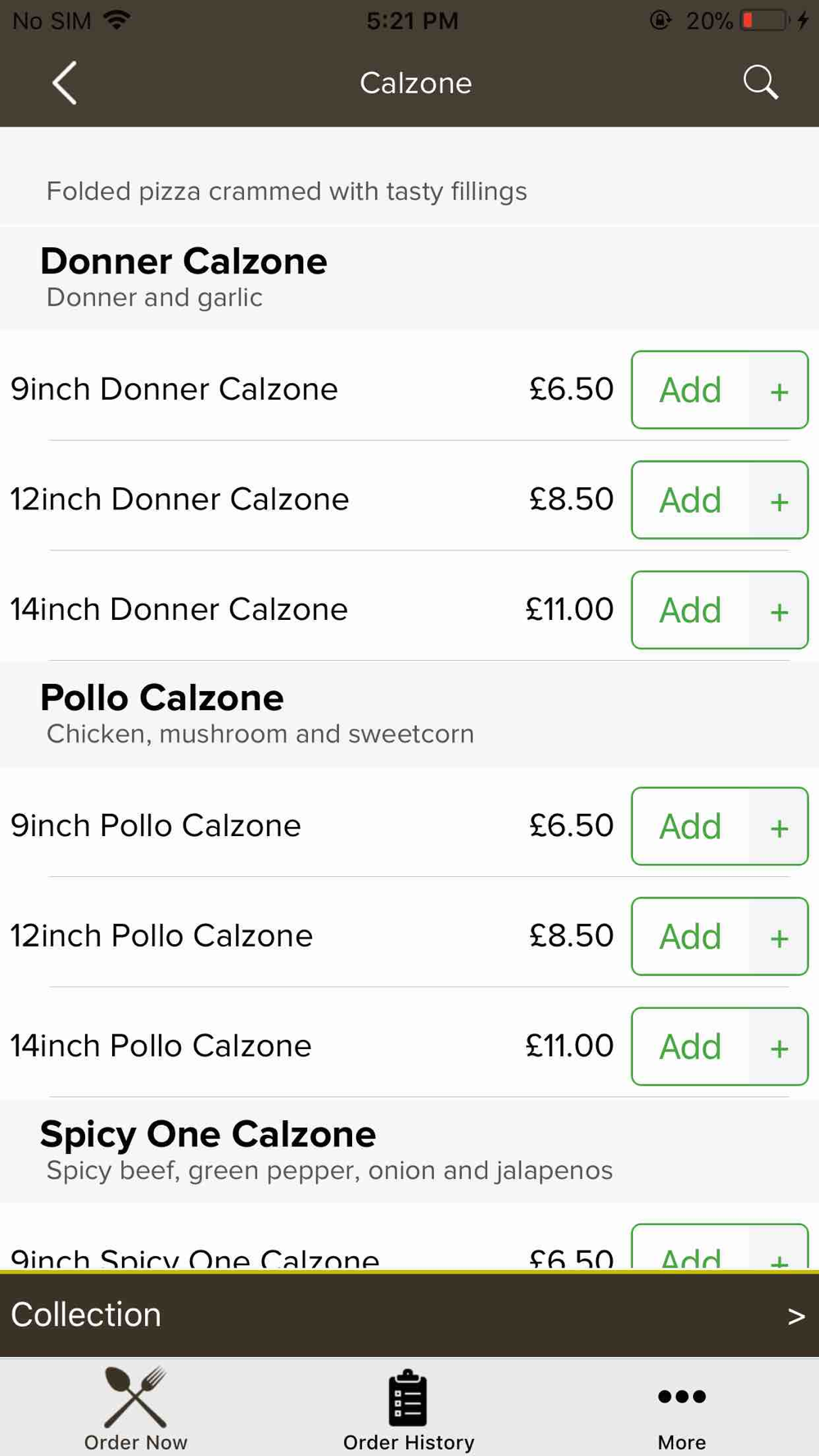Add 14inch Donner Calzone to order

[690, 611]
